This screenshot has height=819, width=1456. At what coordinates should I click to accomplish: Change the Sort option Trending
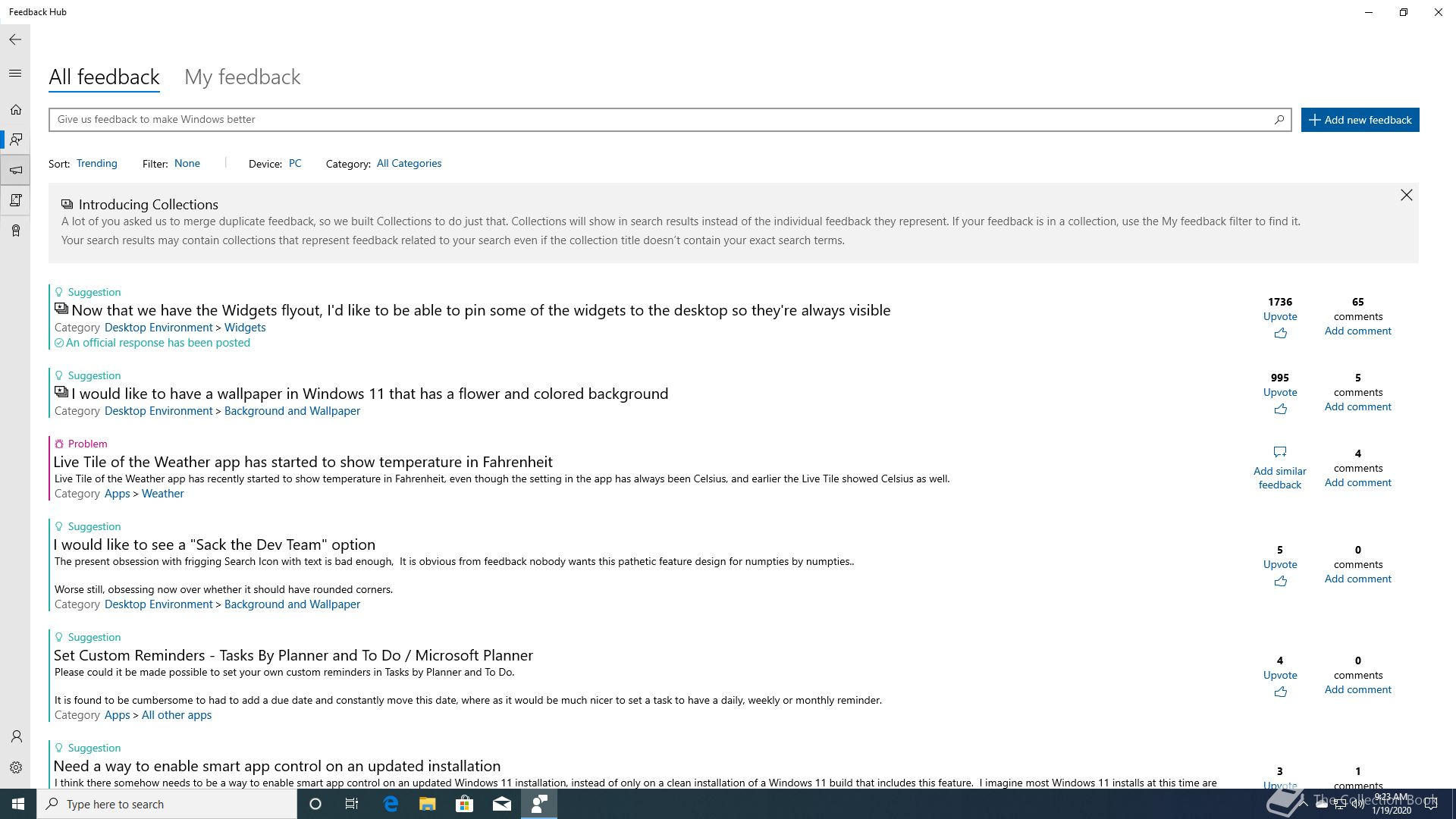coord(97,163)
